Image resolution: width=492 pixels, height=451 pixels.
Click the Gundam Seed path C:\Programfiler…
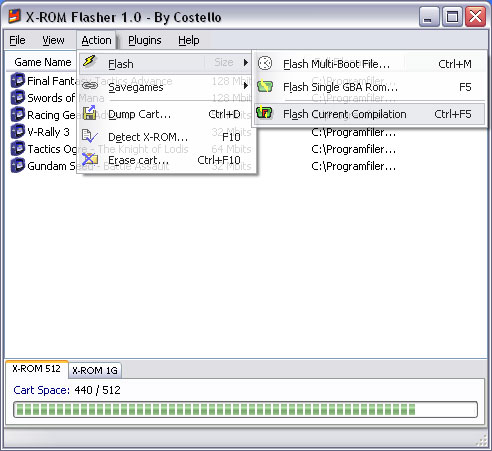[x=353, y=166]
